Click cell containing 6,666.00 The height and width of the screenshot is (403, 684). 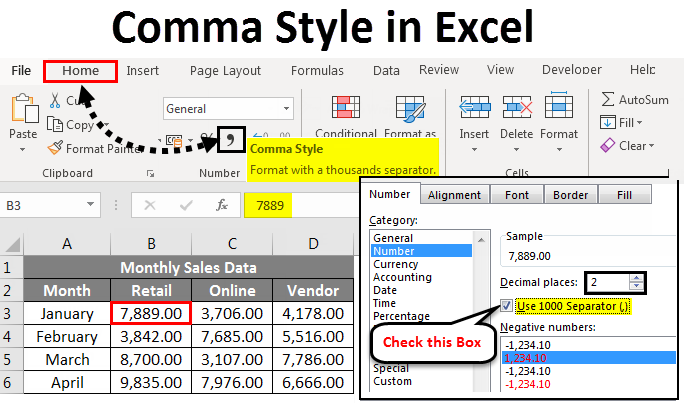(x=313, y=383)
